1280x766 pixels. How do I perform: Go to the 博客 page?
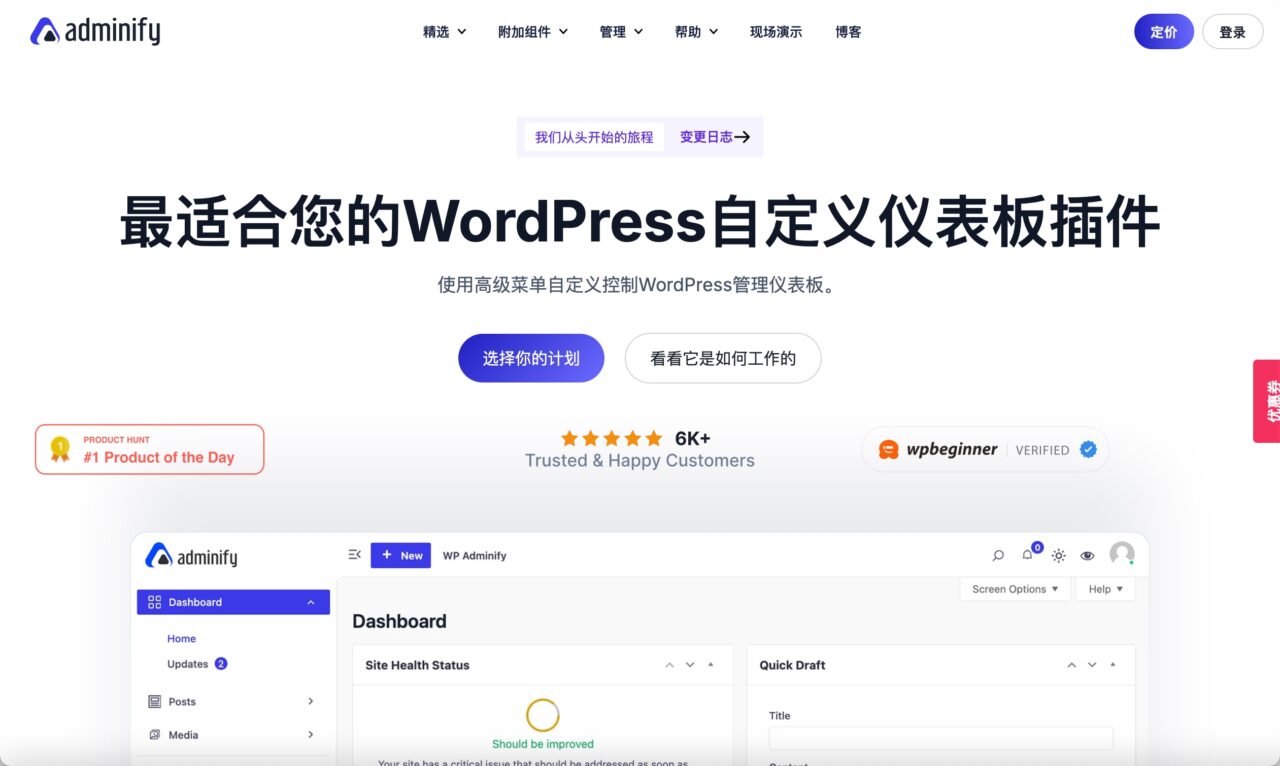[848, 32]
